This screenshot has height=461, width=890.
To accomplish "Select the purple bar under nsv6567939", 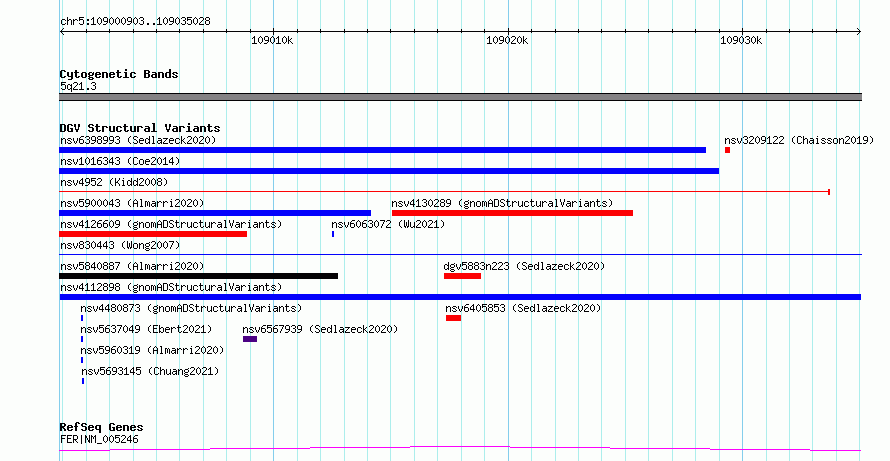I will [x=250, y=339].
